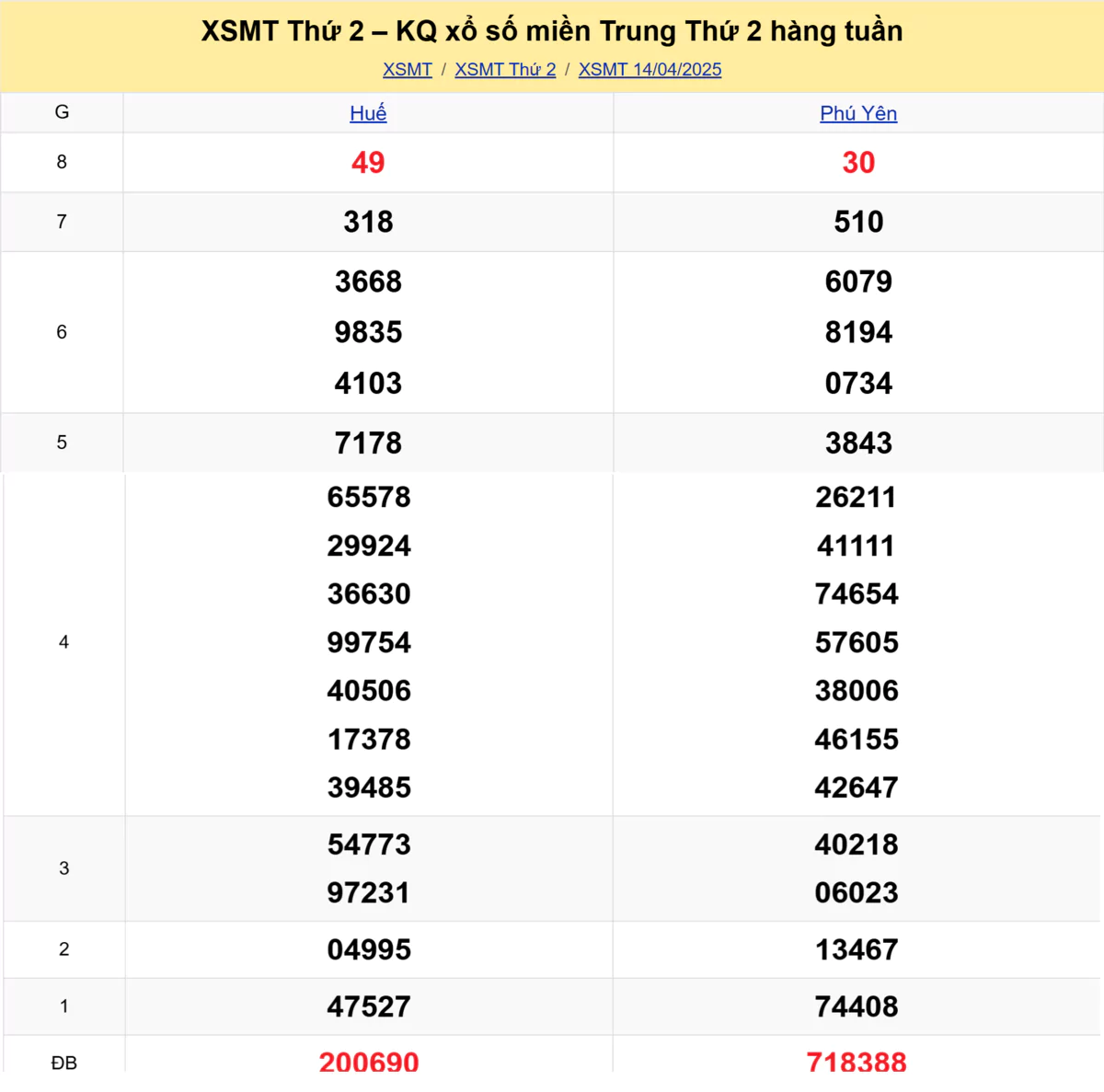Click the number 40218
The image size is (1104, 1092).
point(857,845)
